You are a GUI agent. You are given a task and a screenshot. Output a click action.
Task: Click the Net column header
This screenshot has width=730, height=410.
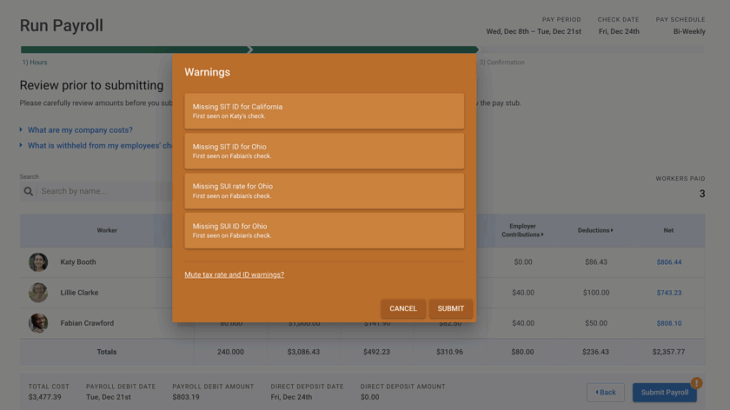(x=669, y=230)
